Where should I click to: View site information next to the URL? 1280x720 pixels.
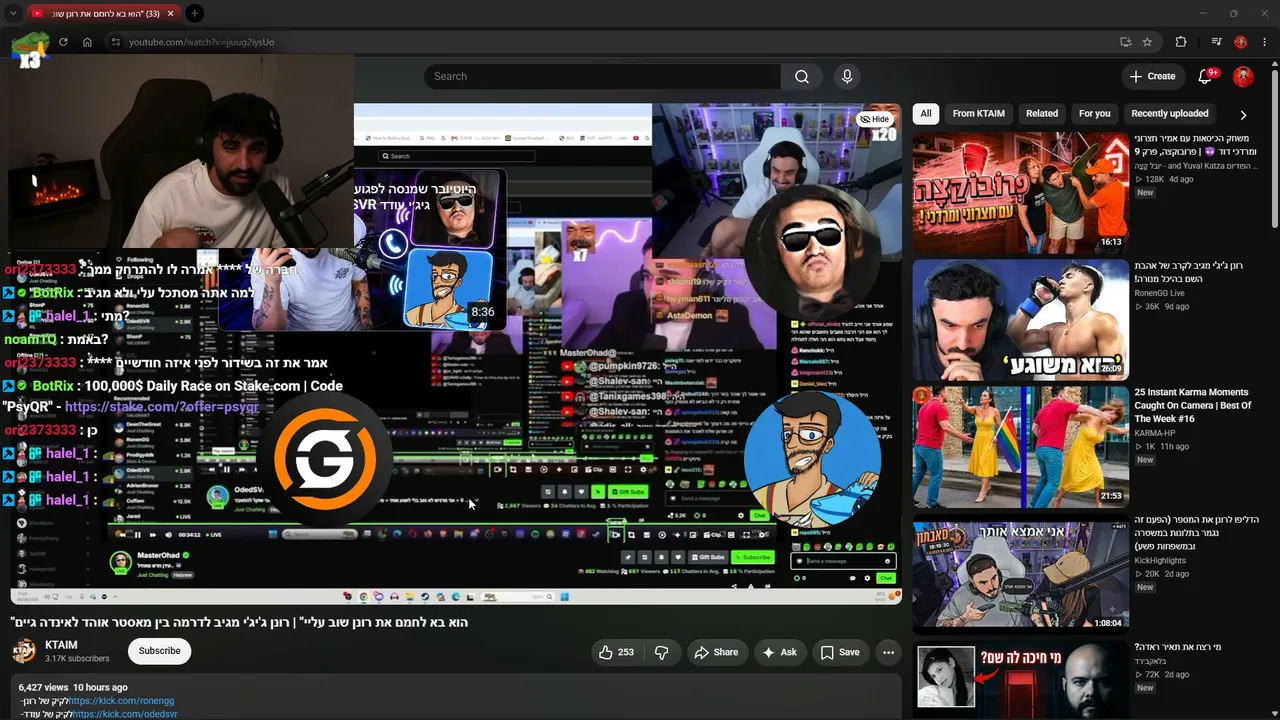tap(116, 42)
